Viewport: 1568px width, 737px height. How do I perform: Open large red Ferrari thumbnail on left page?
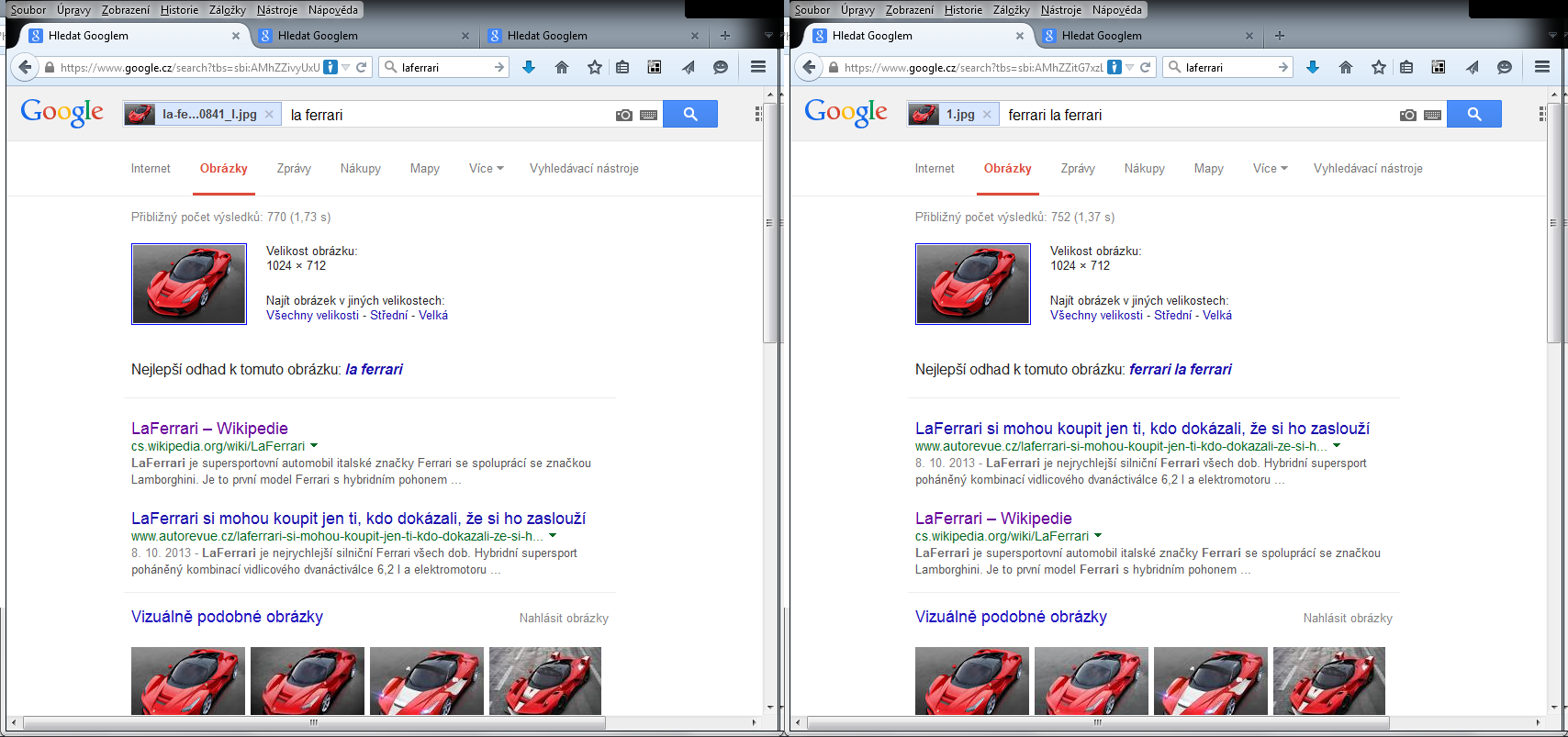point(189,284)
